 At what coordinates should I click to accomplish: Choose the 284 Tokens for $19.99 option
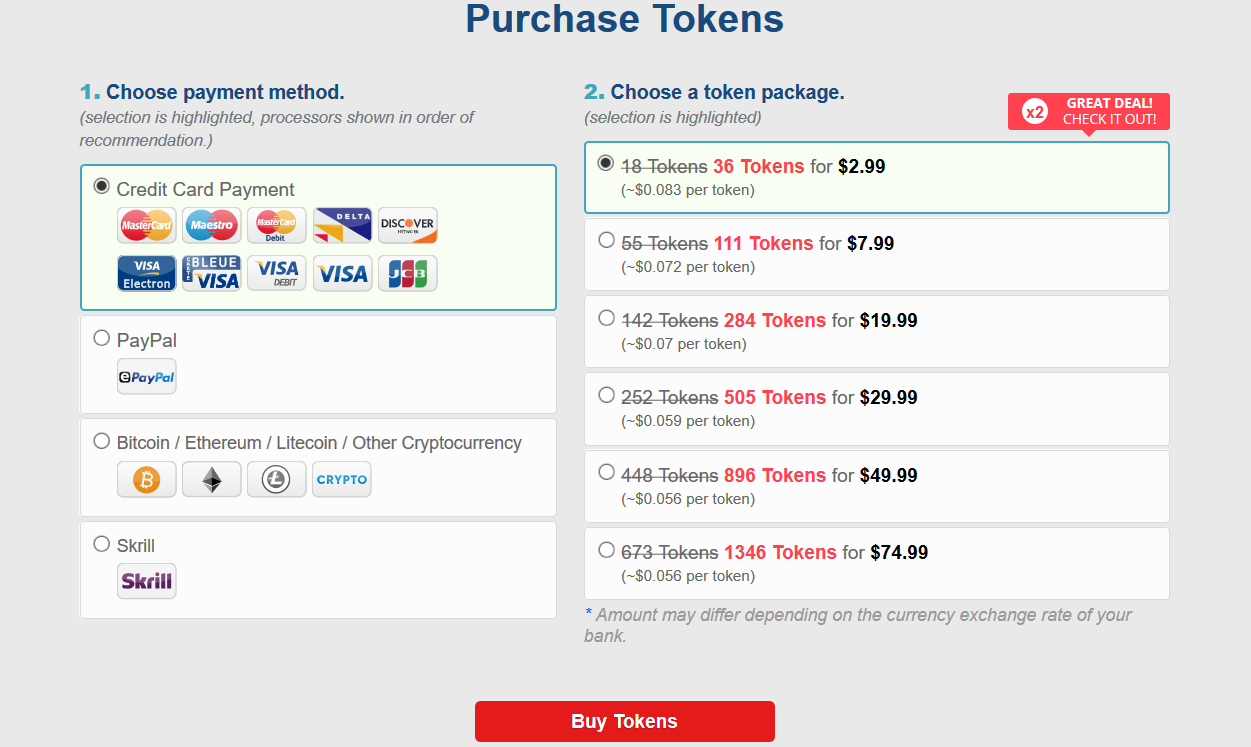(x=877, y=331)
